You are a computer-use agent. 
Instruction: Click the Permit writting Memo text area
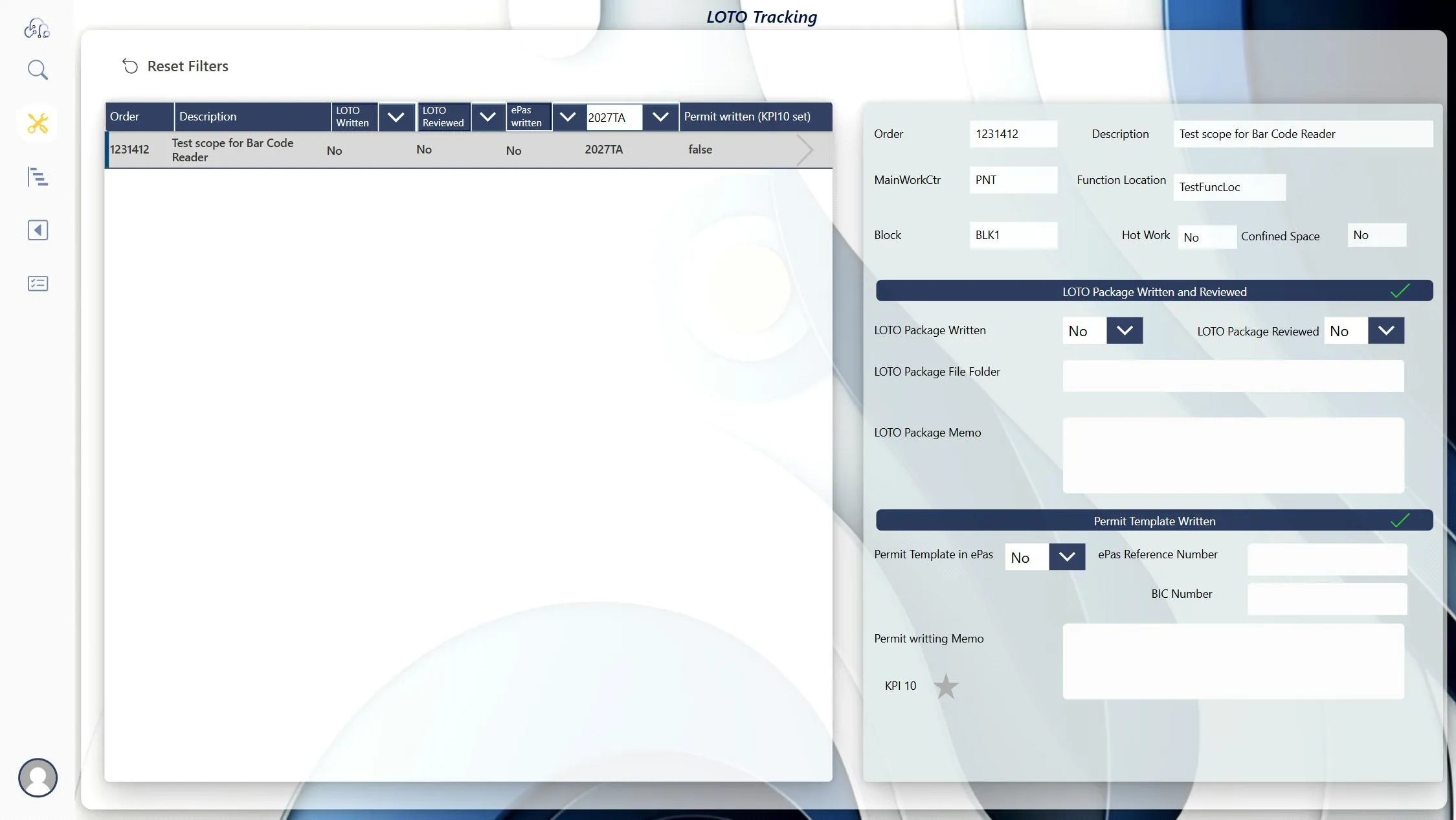[x=1233, y=661]
